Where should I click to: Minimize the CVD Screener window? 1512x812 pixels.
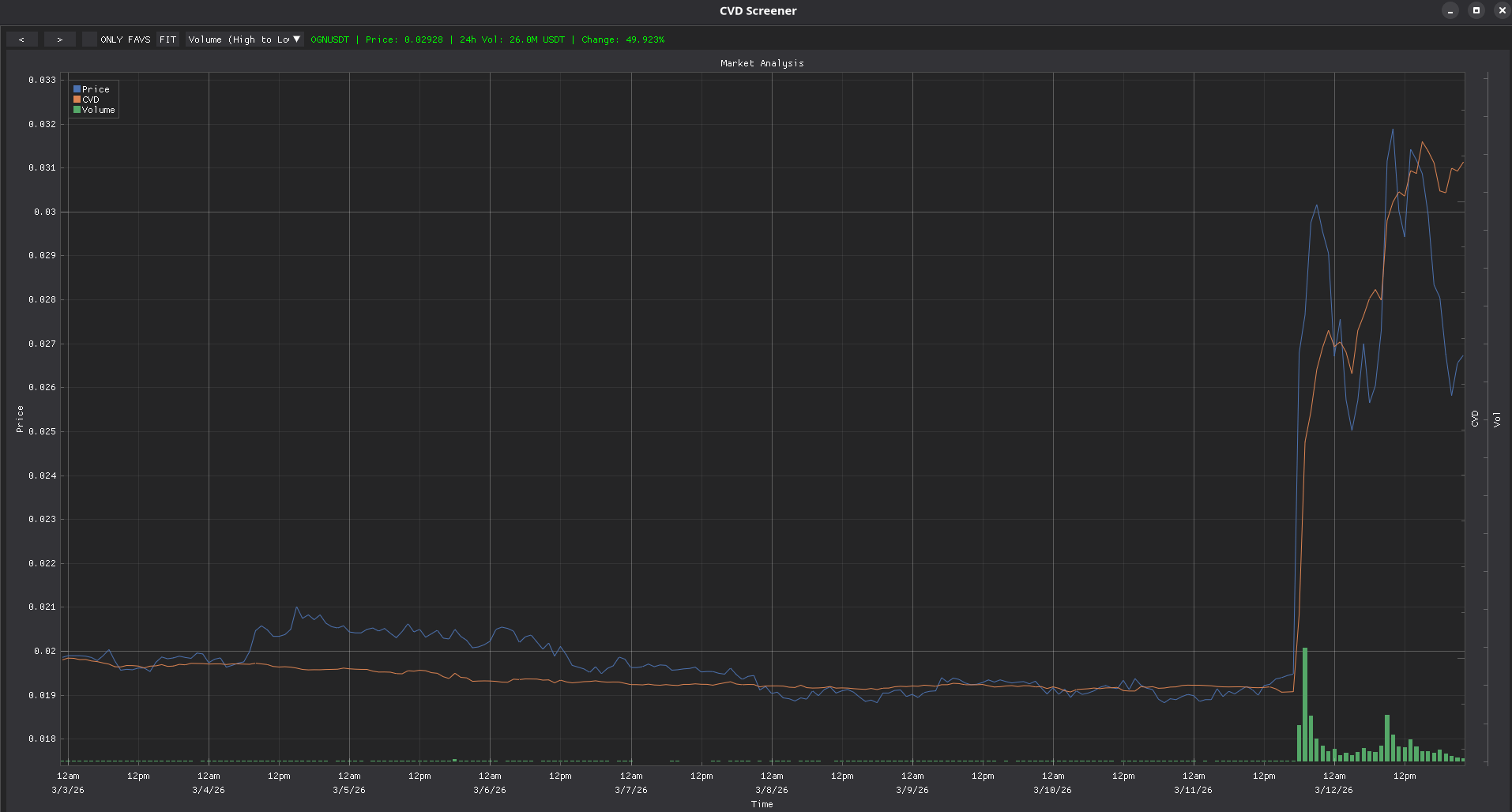[x=1450, y=10]
